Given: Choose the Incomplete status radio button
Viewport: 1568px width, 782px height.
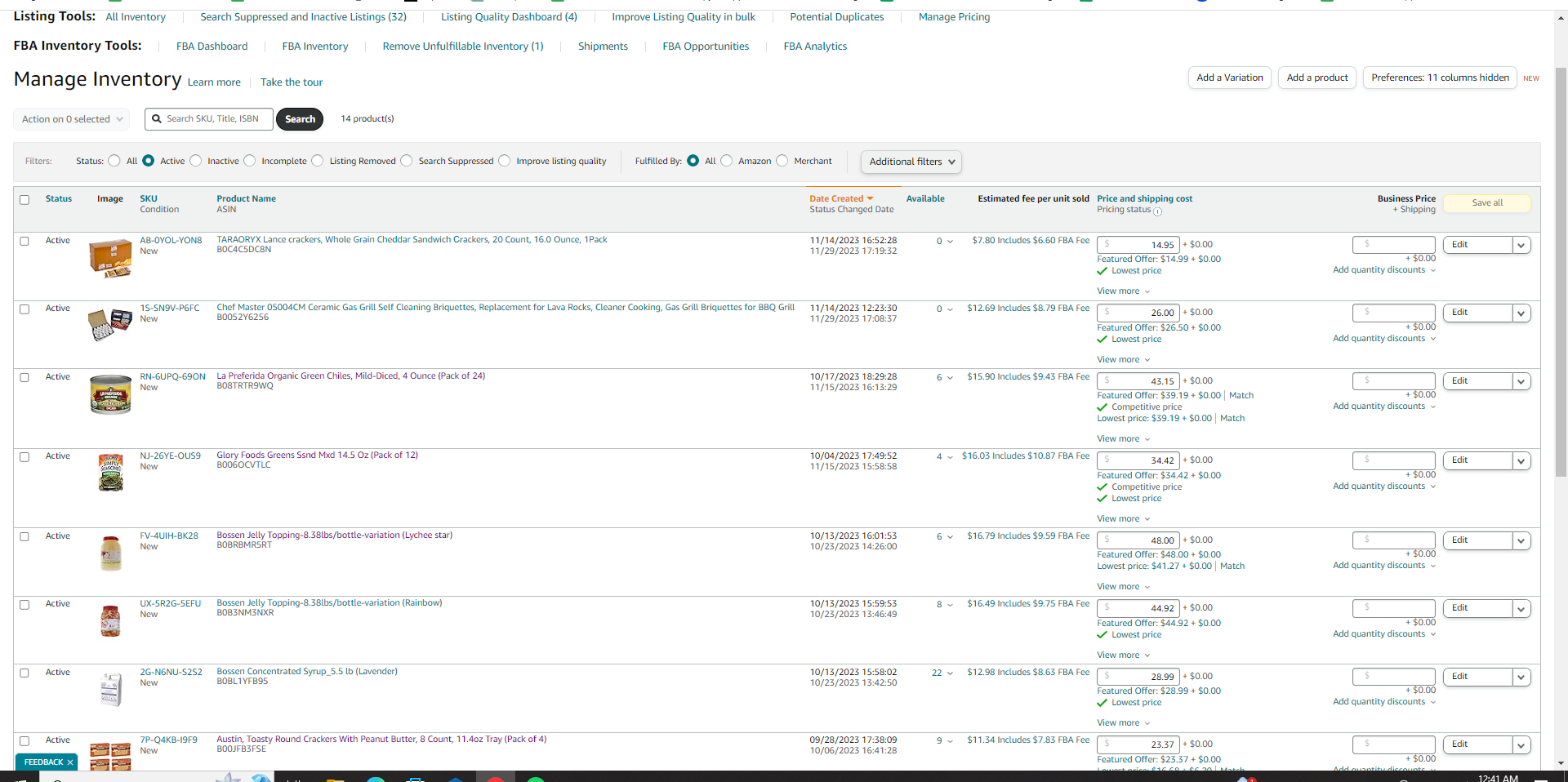Looking at the screenshot, I should tap(250, 161).
